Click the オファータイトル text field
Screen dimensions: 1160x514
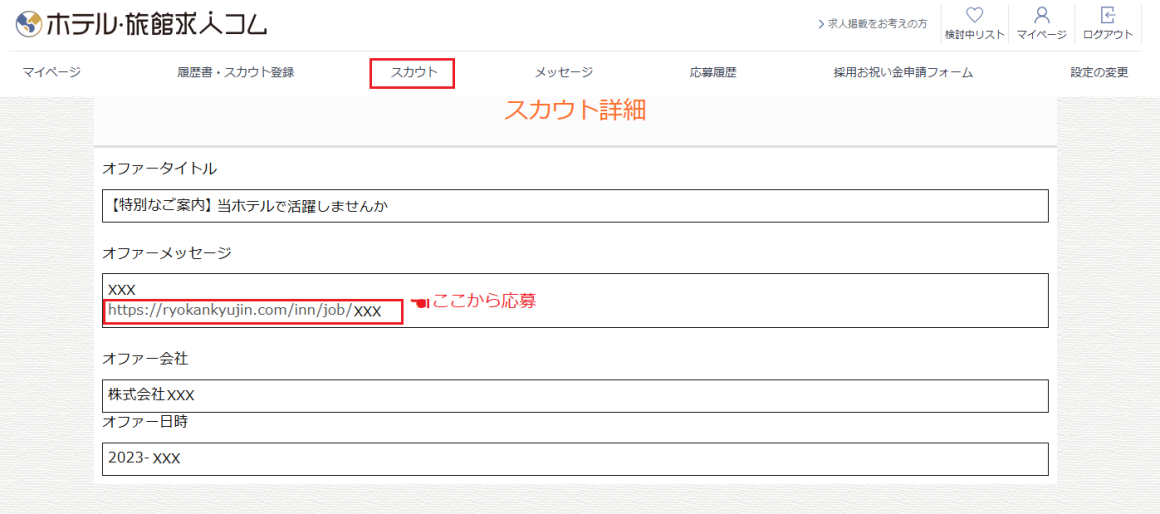click(x=575, y=206)
